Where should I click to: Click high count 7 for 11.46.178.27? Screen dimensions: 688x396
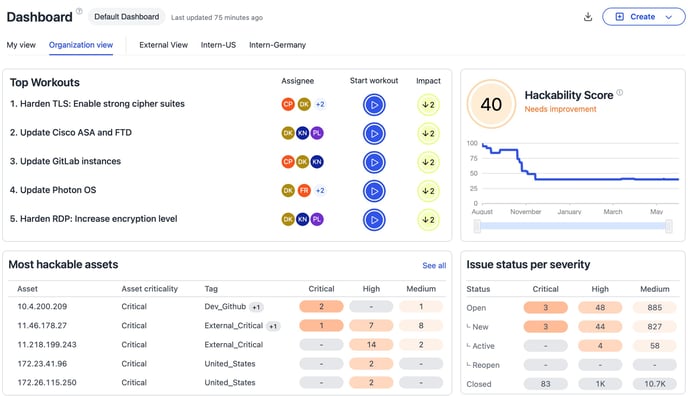(371, 325)
